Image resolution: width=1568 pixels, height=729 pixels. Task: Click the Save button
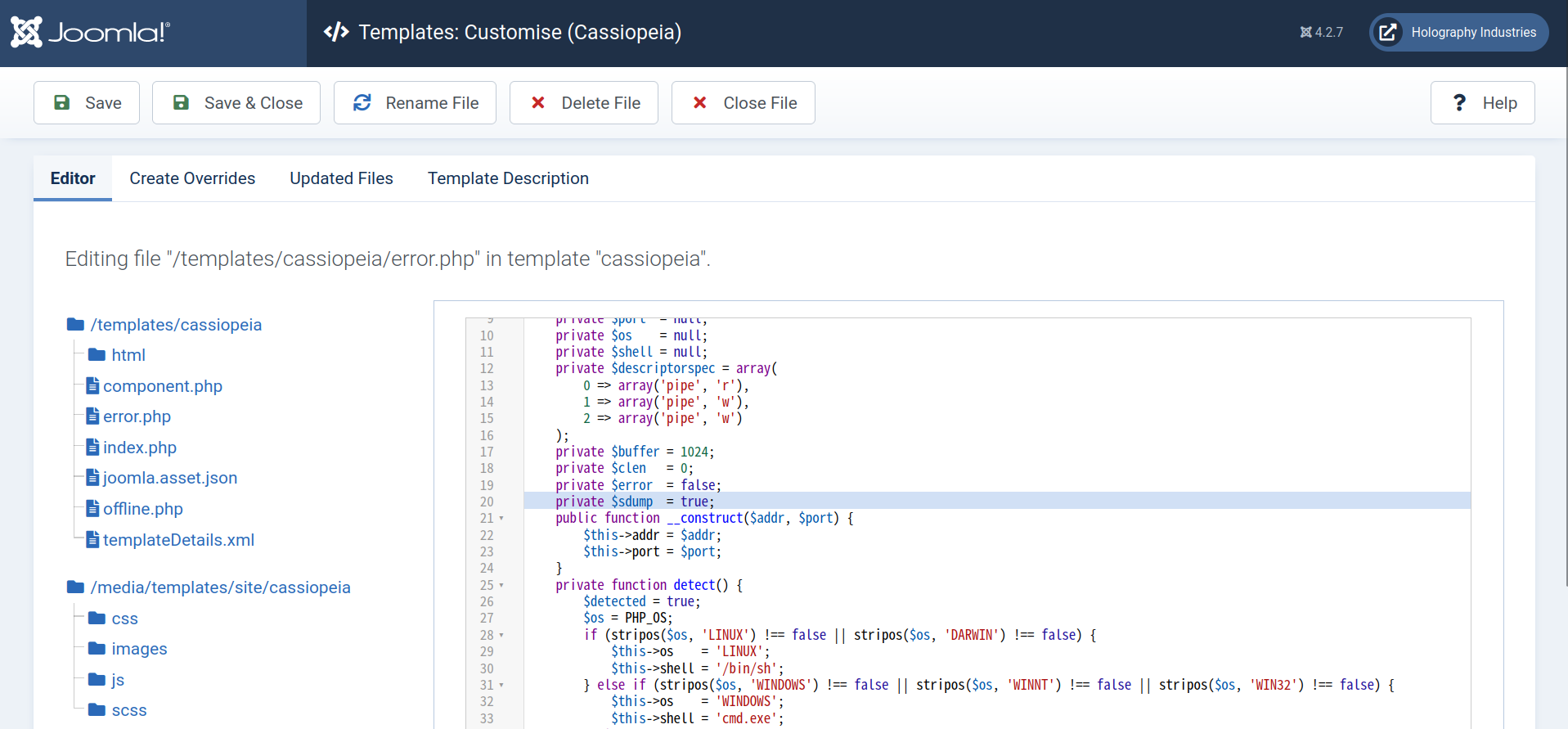click(x=87, y=103)
